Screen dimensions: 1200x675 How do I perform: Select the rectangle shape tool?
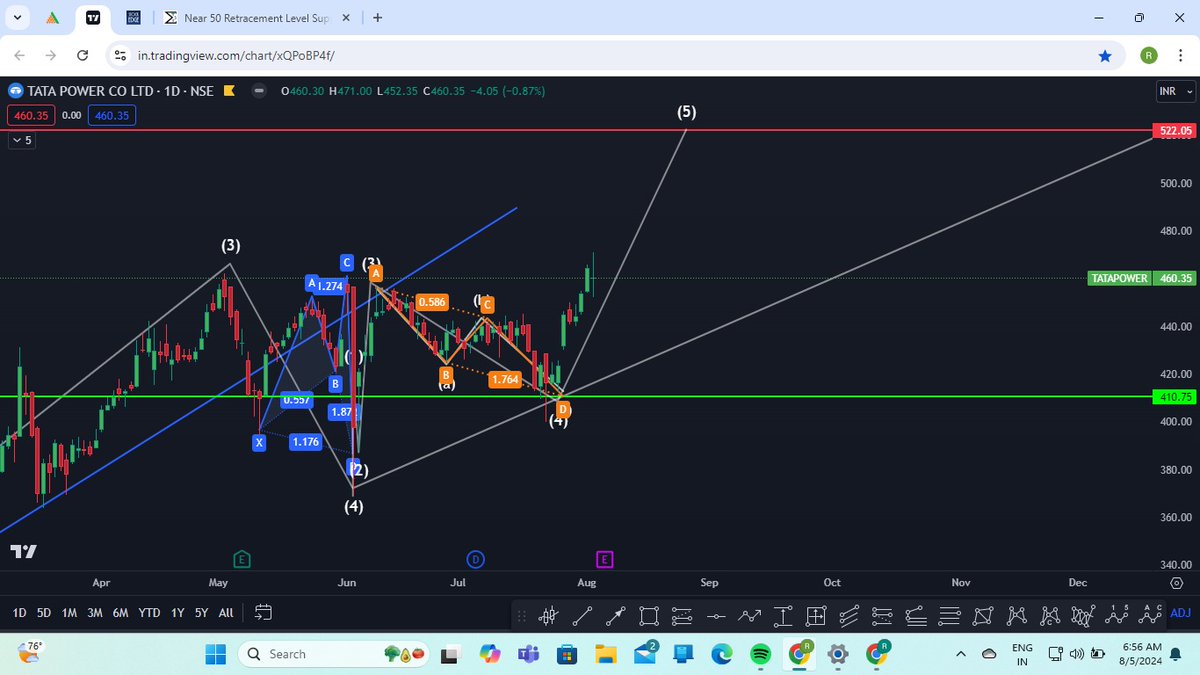[x=649, y=616]
